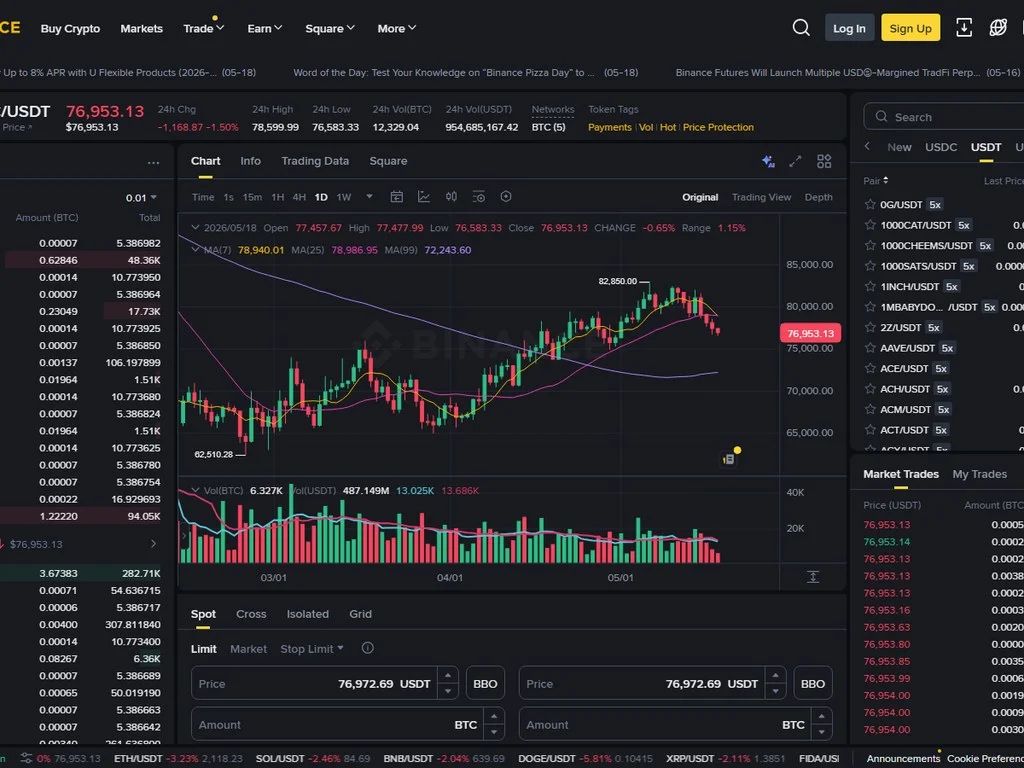Select the 1D chart interval
This screenshot has width=1024, height=768.
(321, 197)
